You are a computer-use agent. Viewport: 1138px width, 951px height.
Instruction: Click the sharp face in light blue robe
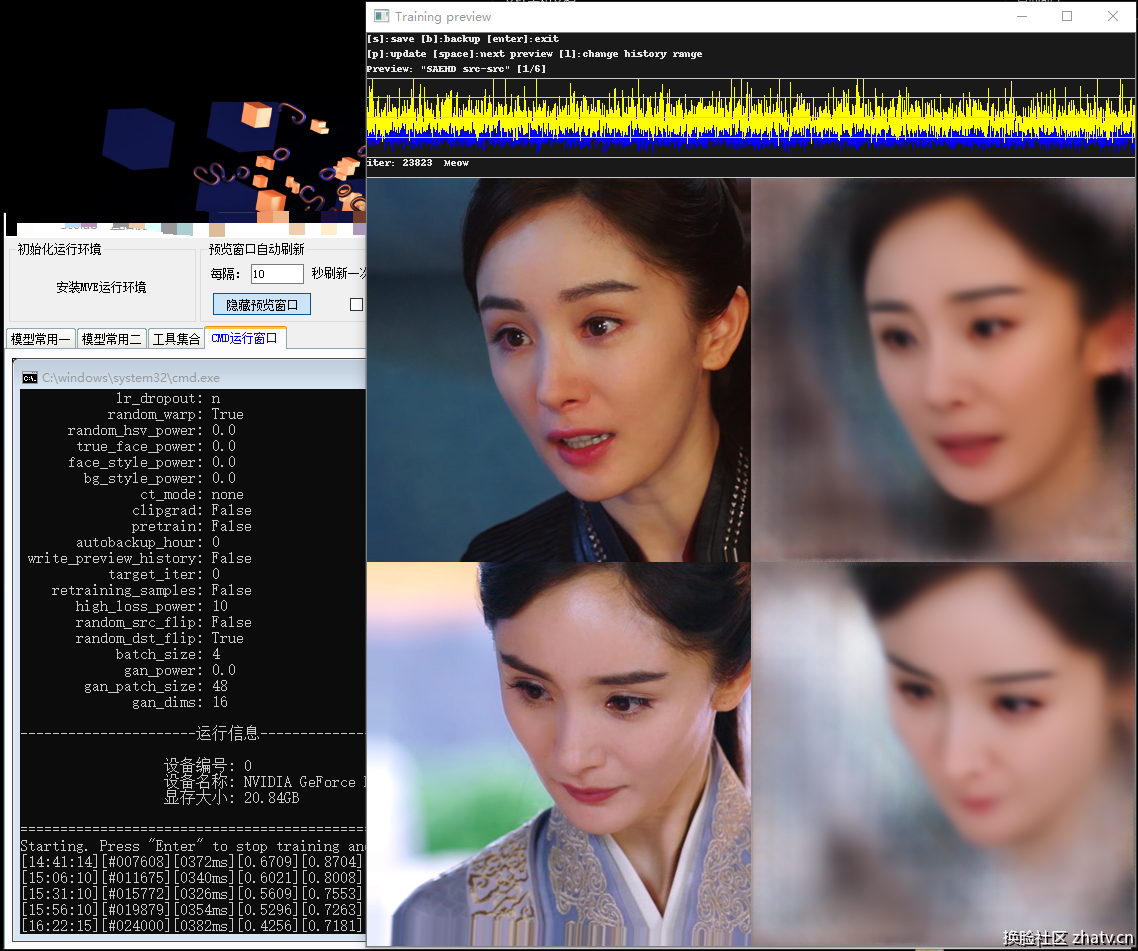click(x=559, y=754)
